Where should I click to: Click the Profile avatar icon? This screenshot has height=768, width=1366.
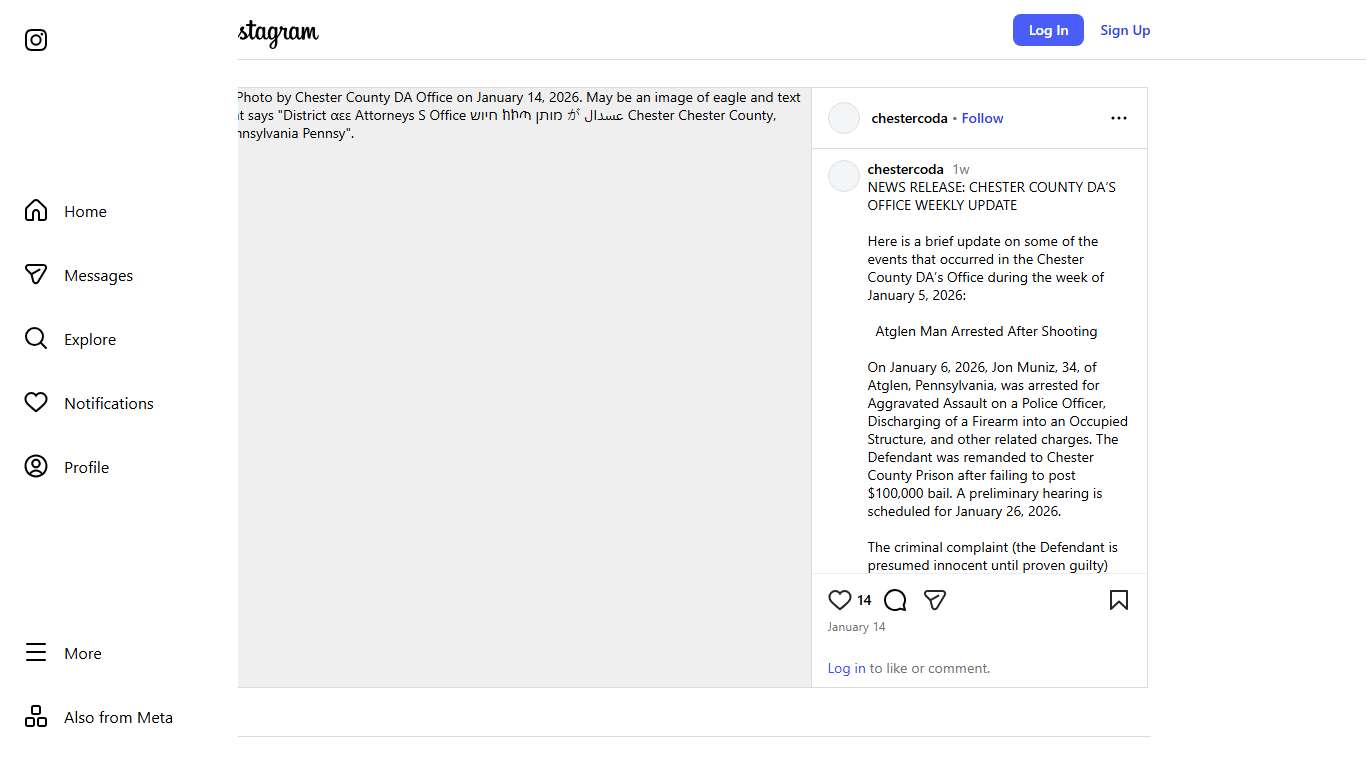tap(36, 467)
